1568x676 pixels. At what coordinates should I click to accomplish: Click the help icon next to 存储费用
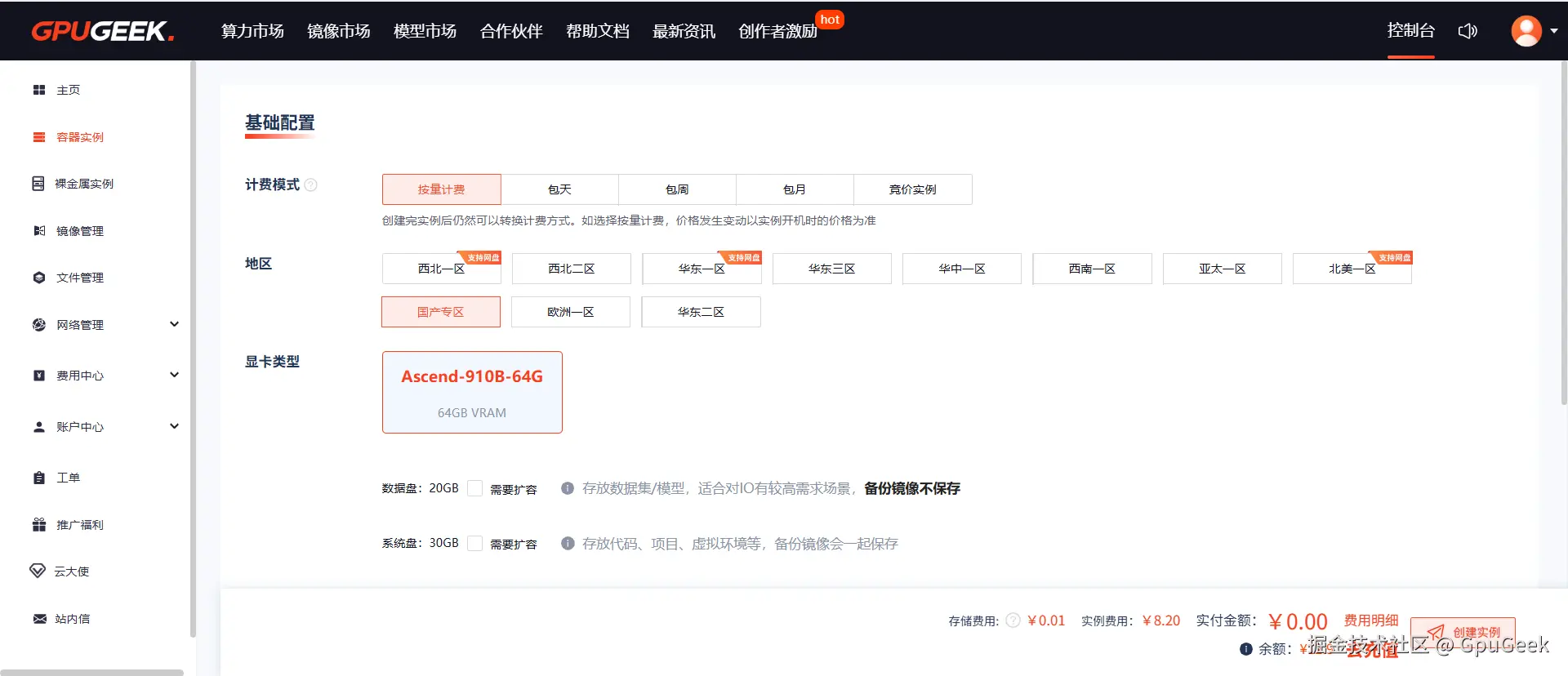pyautogui.click(x=1013, y=620)
